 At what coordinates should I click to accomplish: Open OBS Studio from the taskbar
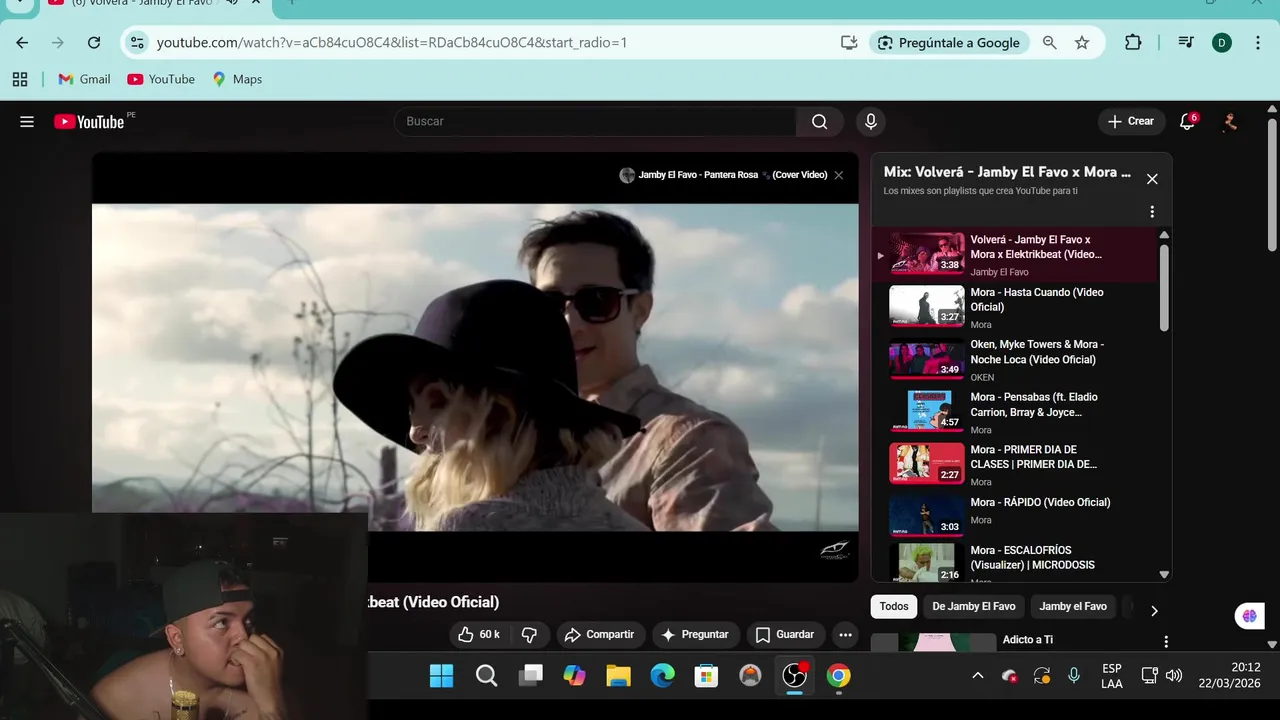(794, 676)
